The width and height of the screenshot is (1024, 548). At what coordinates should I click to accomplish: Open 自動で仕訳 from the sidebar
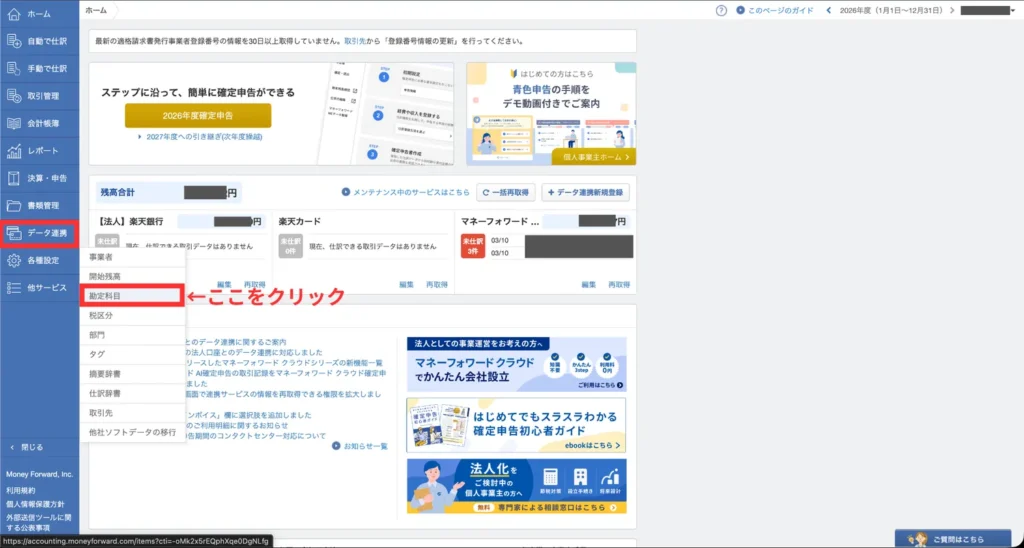(x=39, y=41)
